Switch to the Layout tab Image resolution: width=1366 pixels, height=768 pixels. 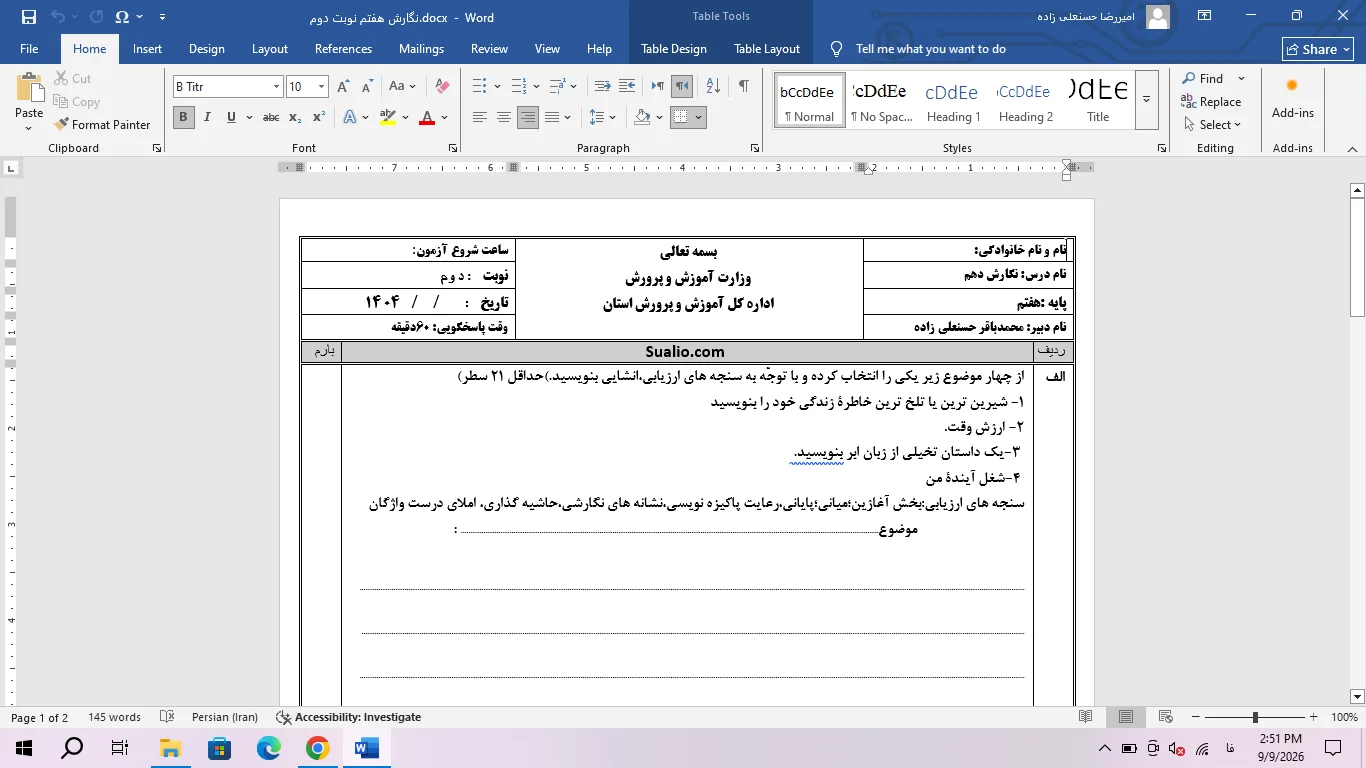269,49
